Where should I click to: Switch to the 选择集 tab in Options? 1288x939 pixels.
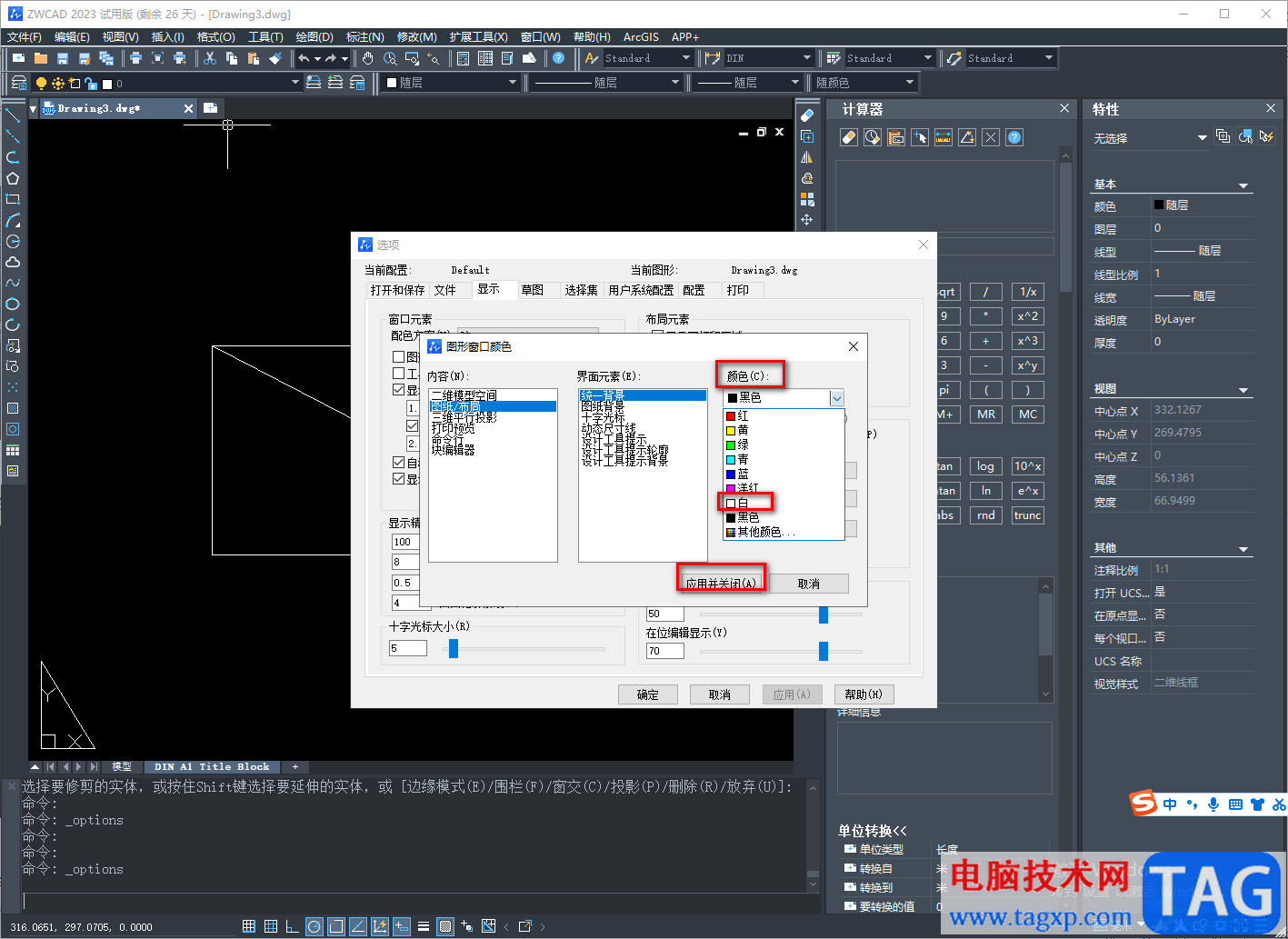[x=582, y=290]
